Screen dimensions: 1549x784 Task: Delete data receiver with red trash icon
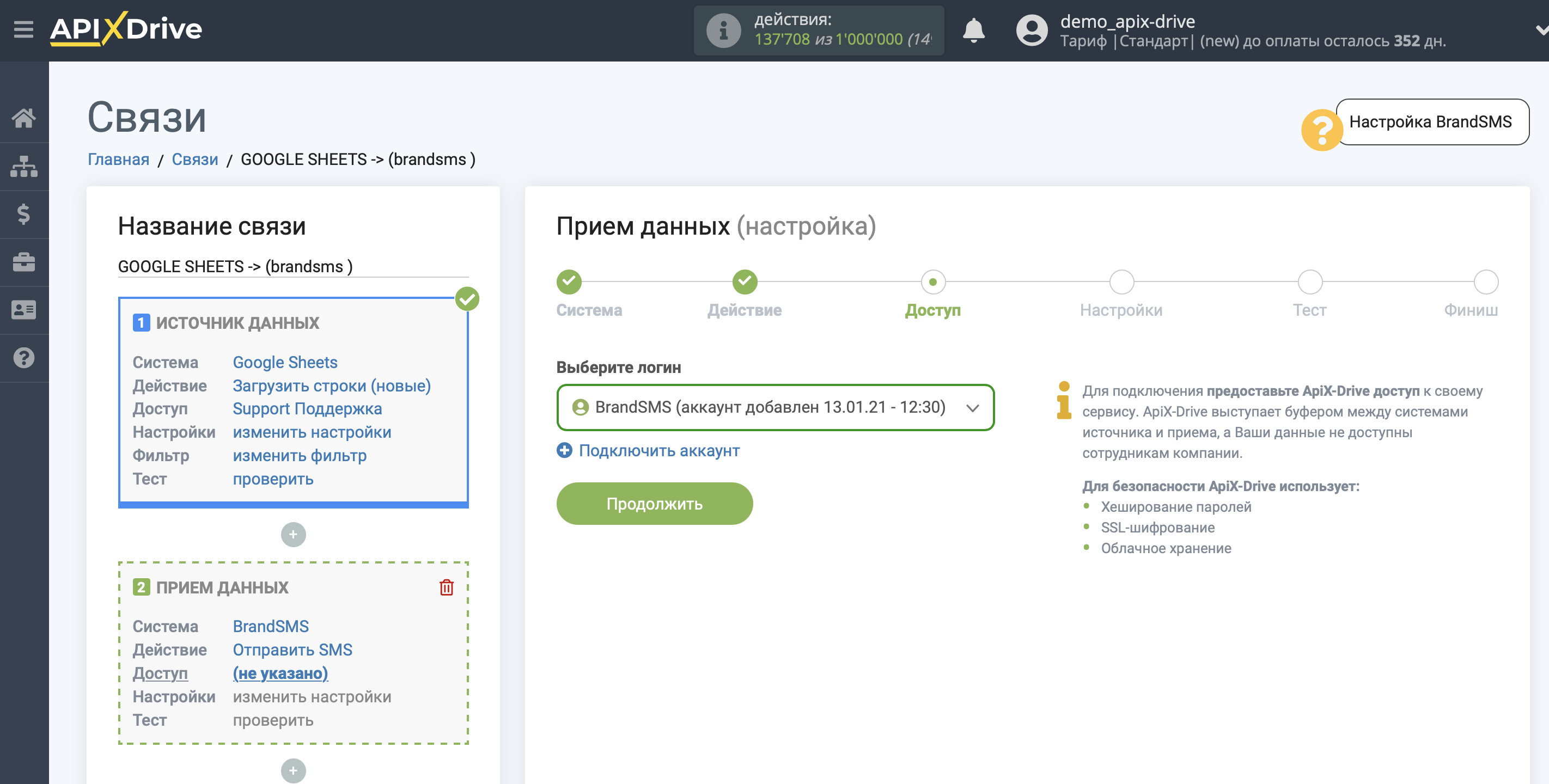click(x=446, y=587)
